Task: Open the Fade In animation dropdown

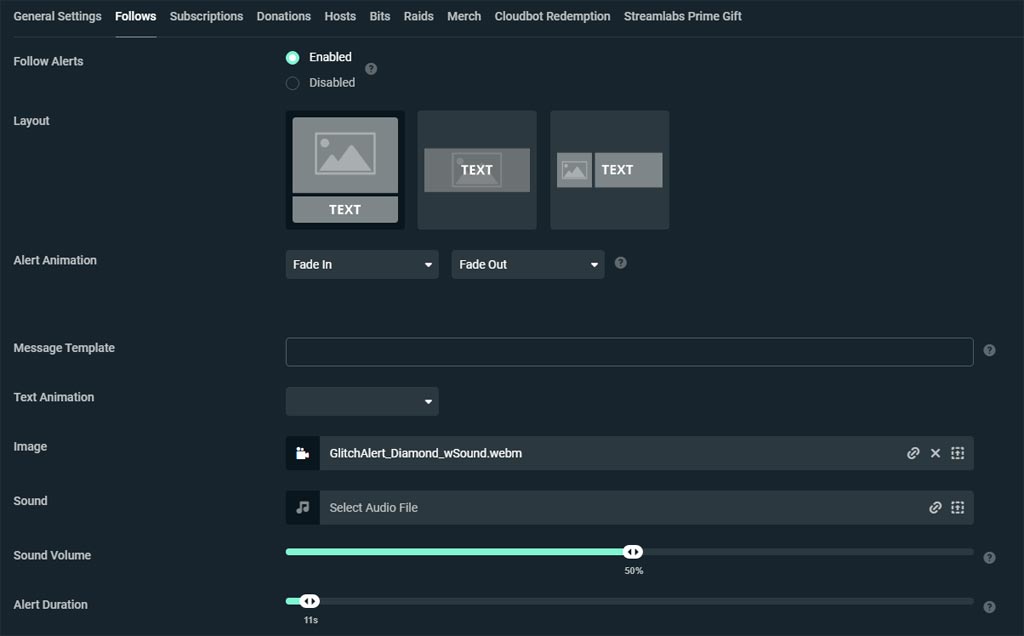Action: (362, 264)
